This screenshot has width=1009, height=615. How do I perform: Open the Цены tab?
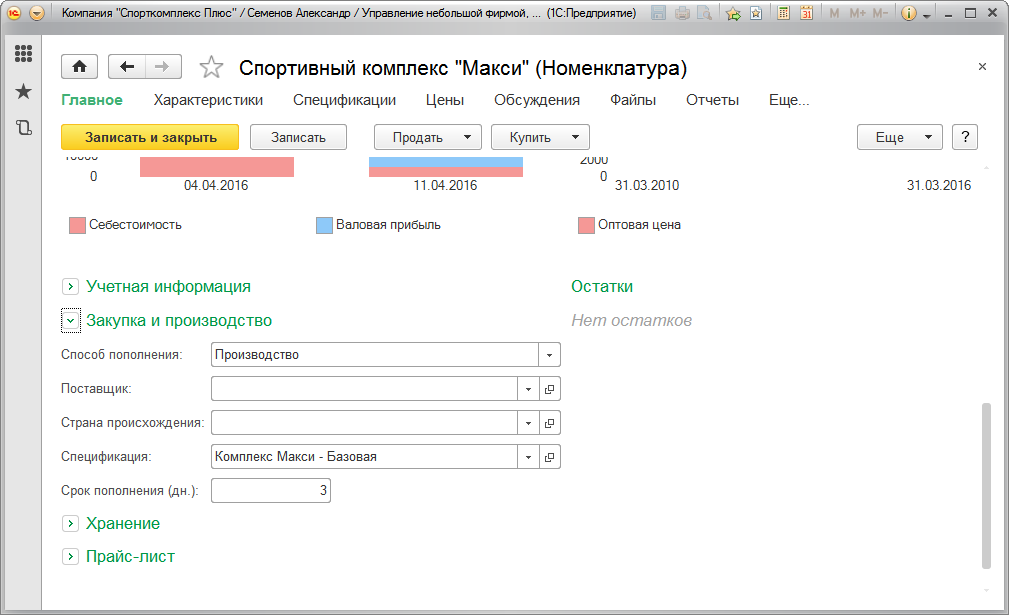[x=445, y=100]
